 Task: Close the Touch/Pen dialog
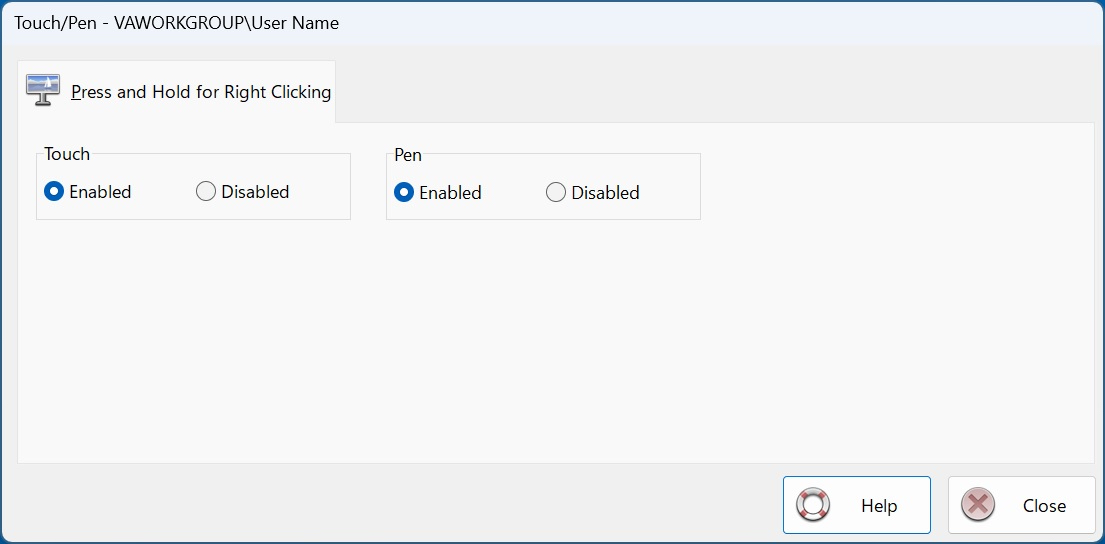[x=1021, y=505]
